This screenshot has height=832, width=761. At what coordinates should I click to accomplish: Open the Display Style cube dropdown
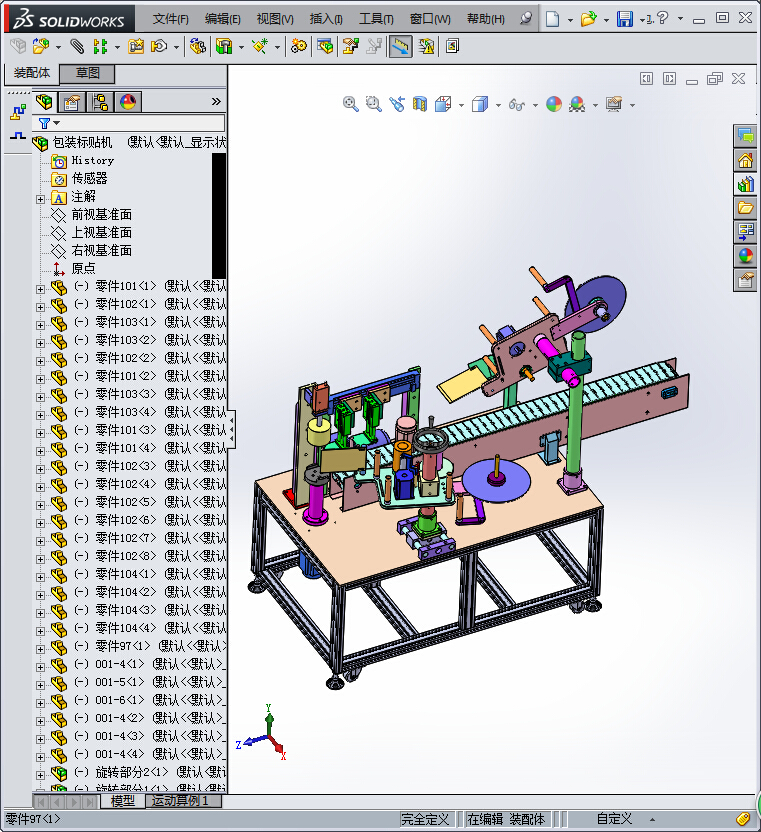point(498,106)
